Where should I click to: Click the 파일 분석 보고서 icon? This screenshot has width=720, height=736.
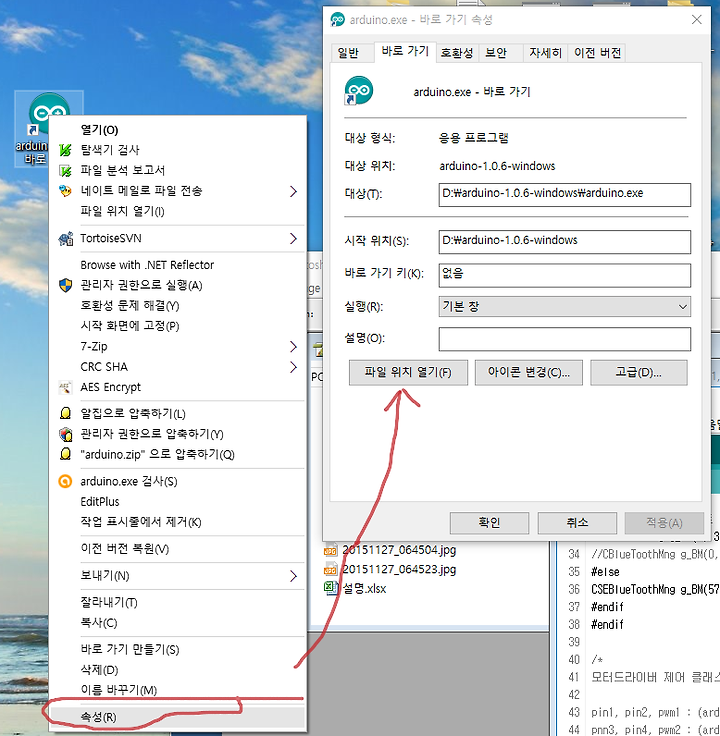[65, 170]
